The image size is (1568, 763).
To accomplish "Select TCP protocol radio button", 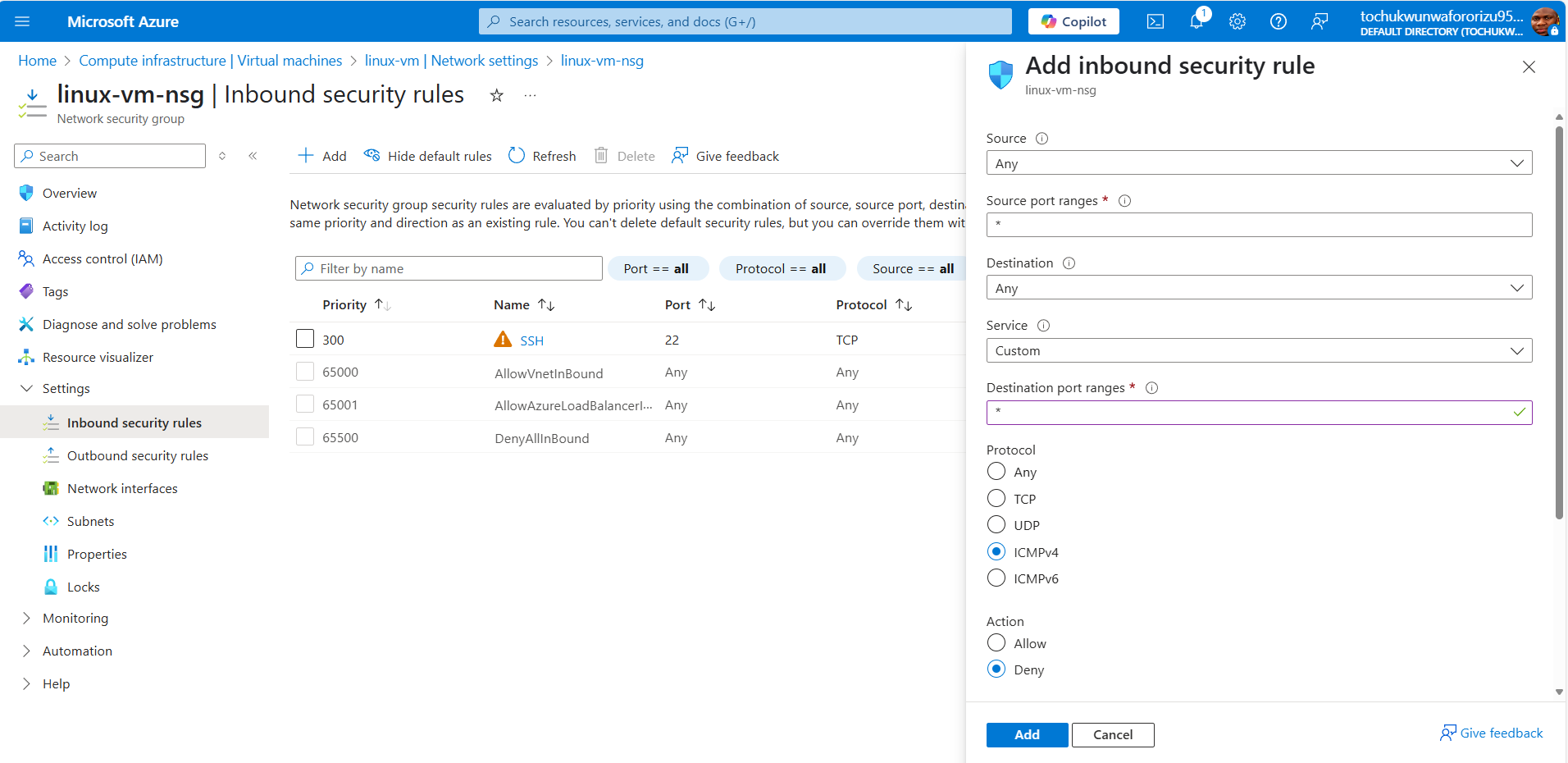I will pos(996,498).
